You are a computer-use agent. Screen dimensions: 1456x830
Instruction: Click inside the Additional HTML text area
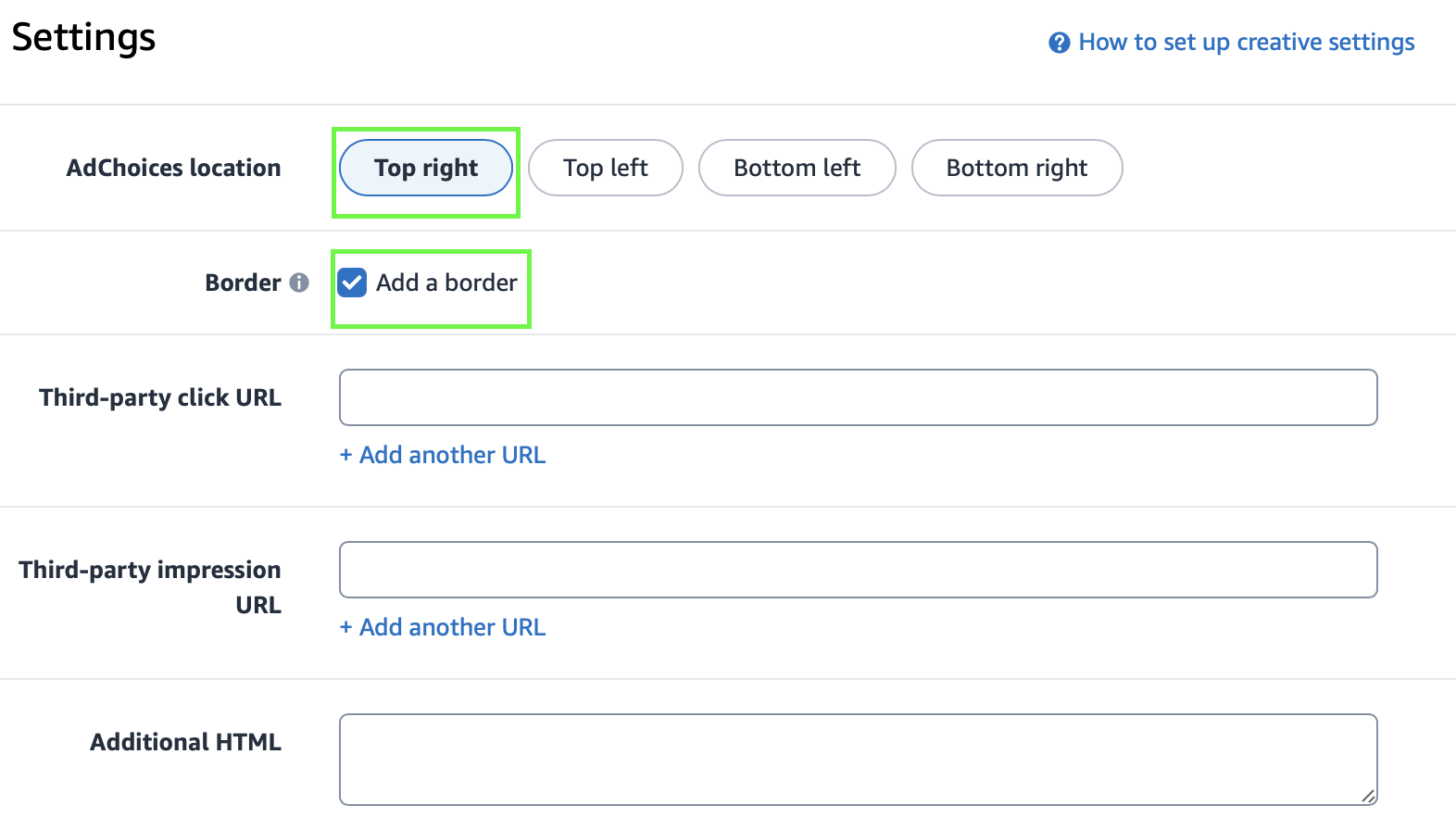tap(858, 760)
